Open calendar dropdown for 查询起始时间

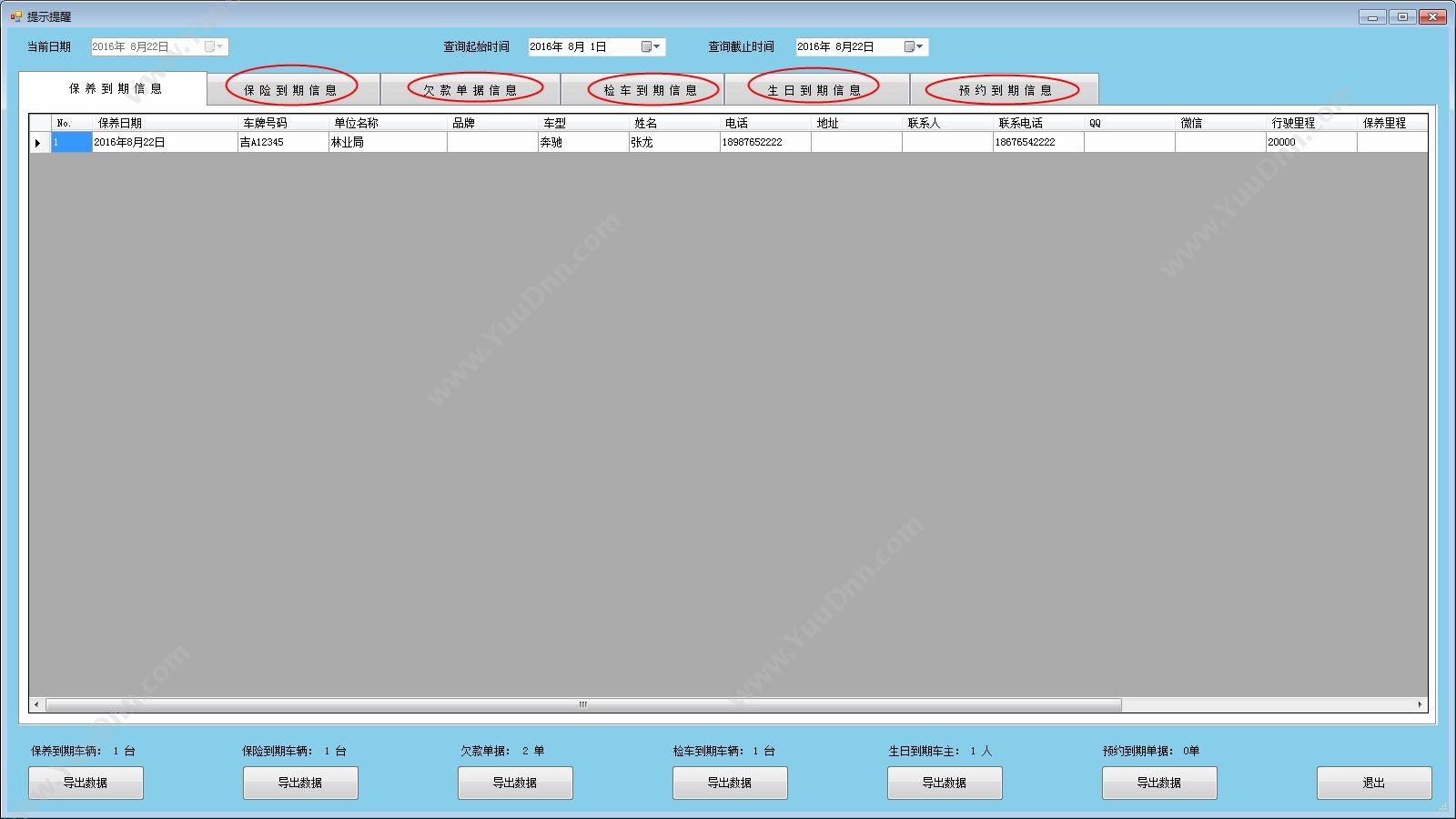click(651, 46)
